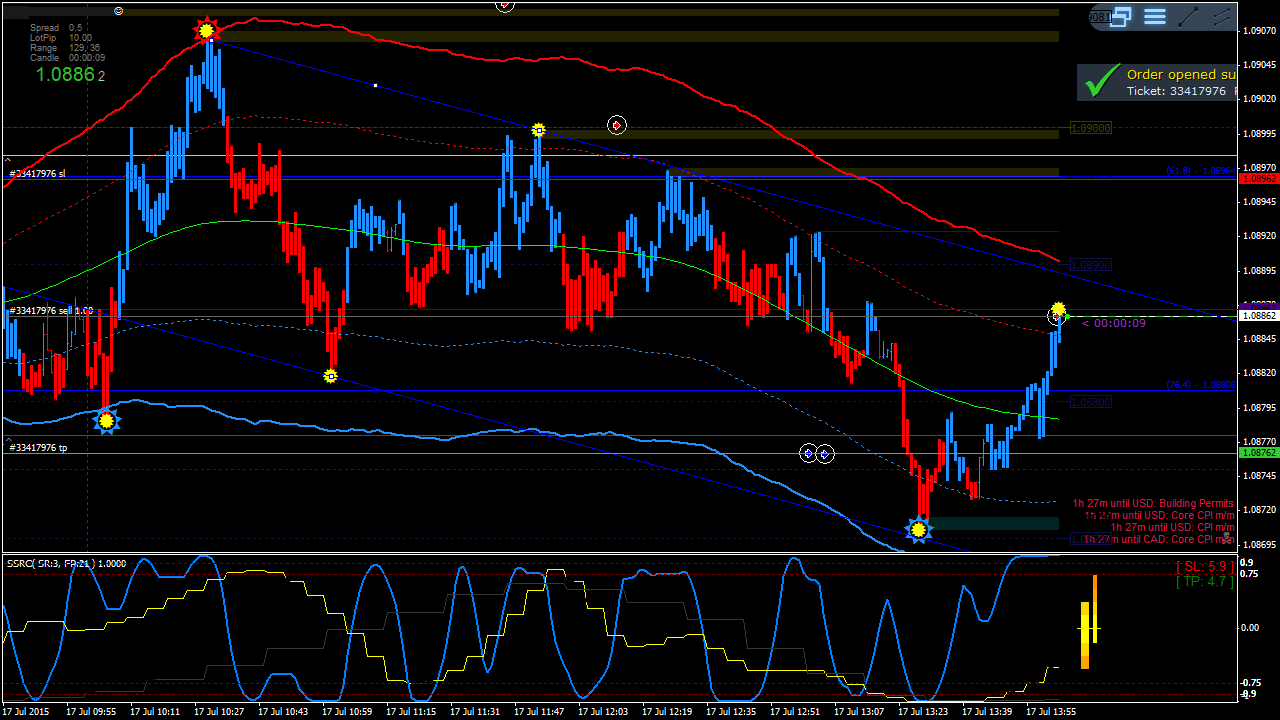Screen dimensions: 1280x720
Task: Click the Candle 00:00:09 timer line
Action: point(67,58)
